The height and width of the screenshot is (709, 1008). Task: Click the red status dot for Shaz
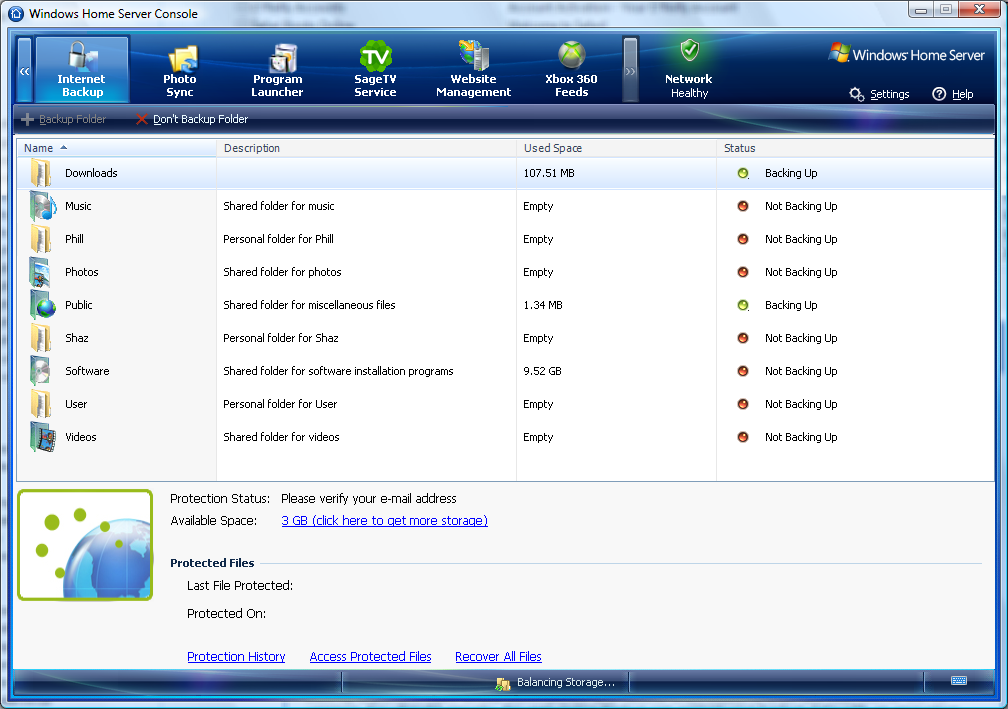743,338
